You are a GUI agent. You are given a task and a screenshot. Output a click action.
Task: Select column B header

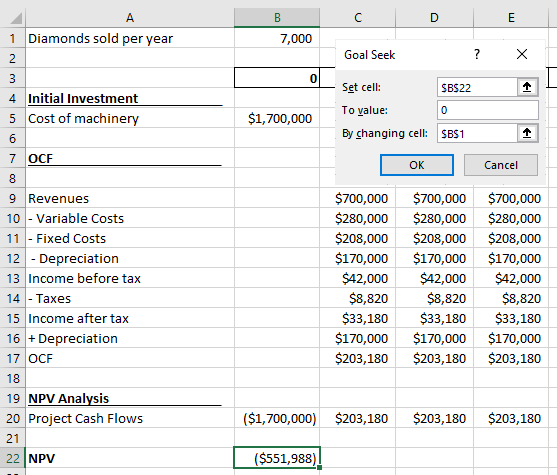point(277,17)
